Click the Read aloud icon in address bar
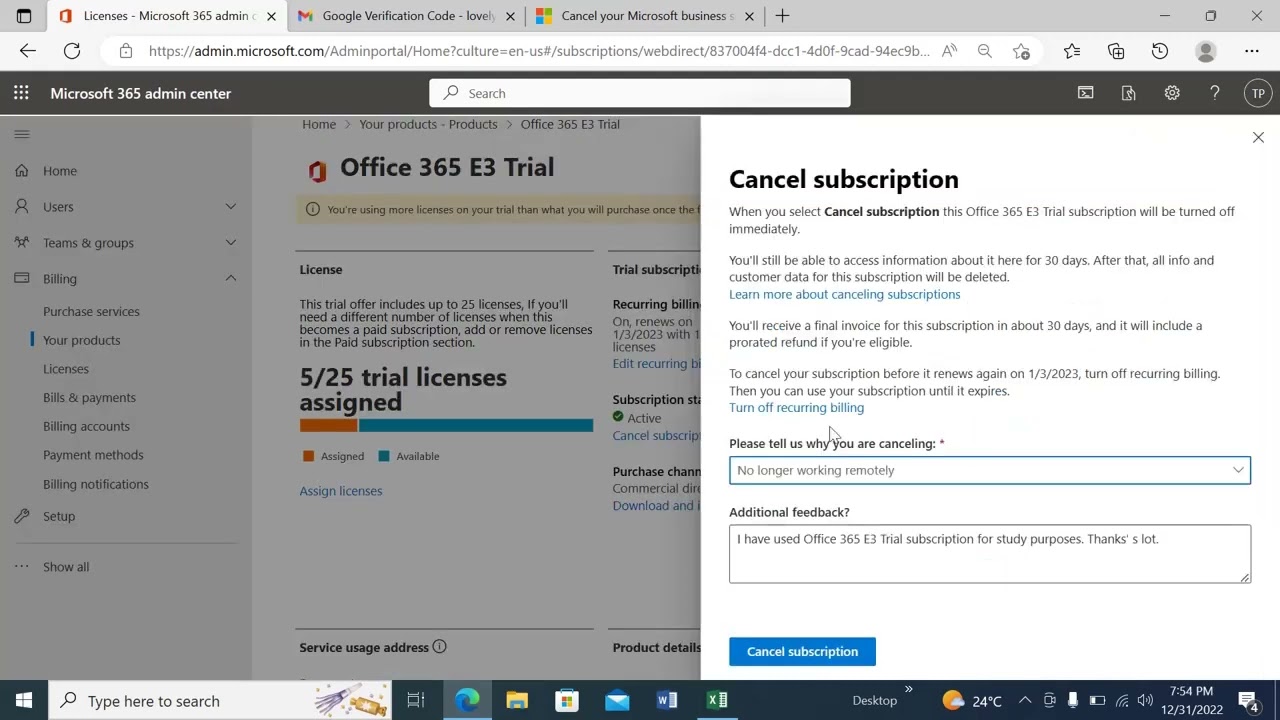The height and width of the screenshot is (720, 1280). pyautogui.click(x=949, y=51)
